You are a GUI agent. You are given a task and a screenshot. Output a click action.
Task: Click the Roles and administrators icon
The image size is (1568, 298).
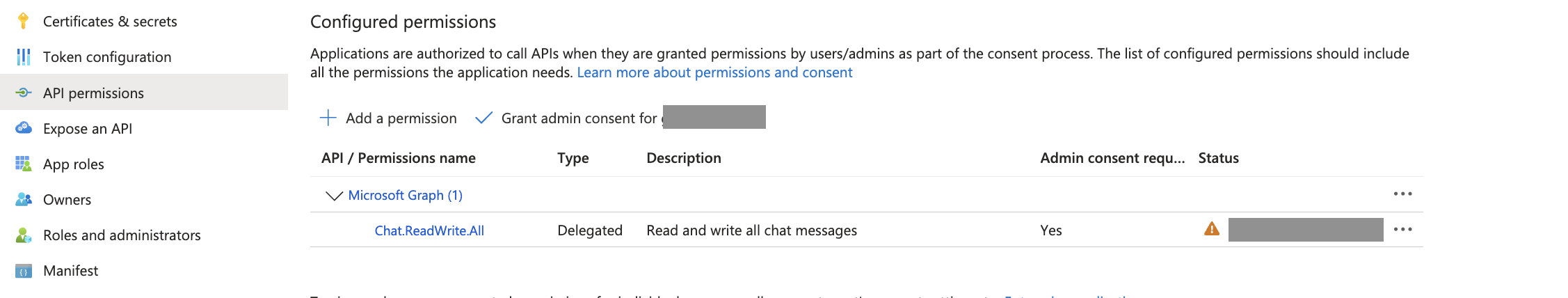point(24,235)
